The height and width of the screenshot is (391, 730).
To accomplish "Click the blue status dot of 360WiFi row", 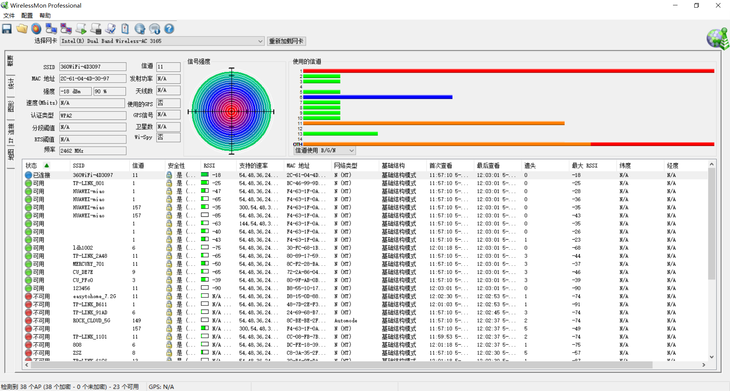I will [x=28, y=175].
